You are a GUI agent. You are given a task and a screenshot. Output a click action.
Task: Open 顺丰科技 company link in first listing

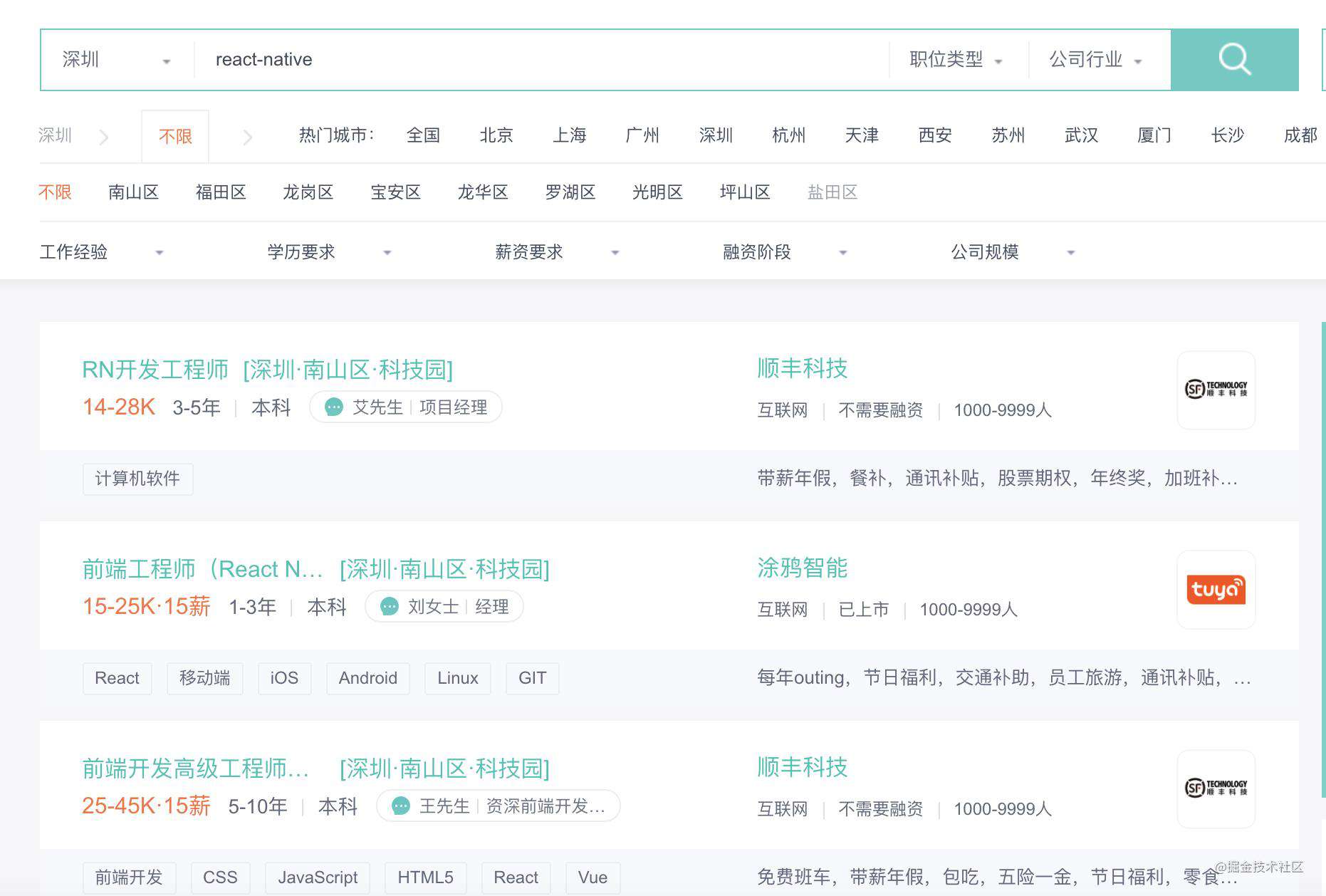pos(802,368)
